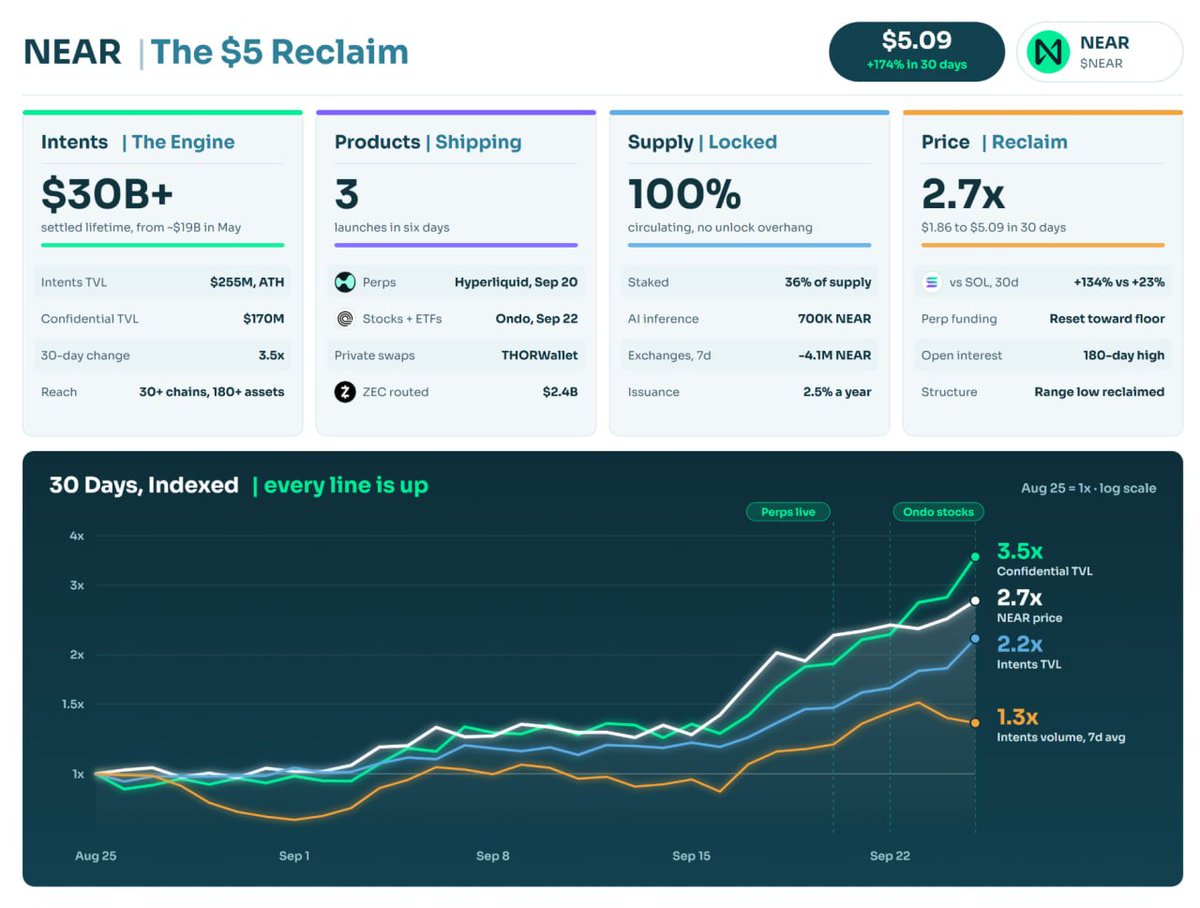Viewport: 1200px width, 908px height.
Task: Click the 2.7x headline in the Price card
Action: point(963,193)
